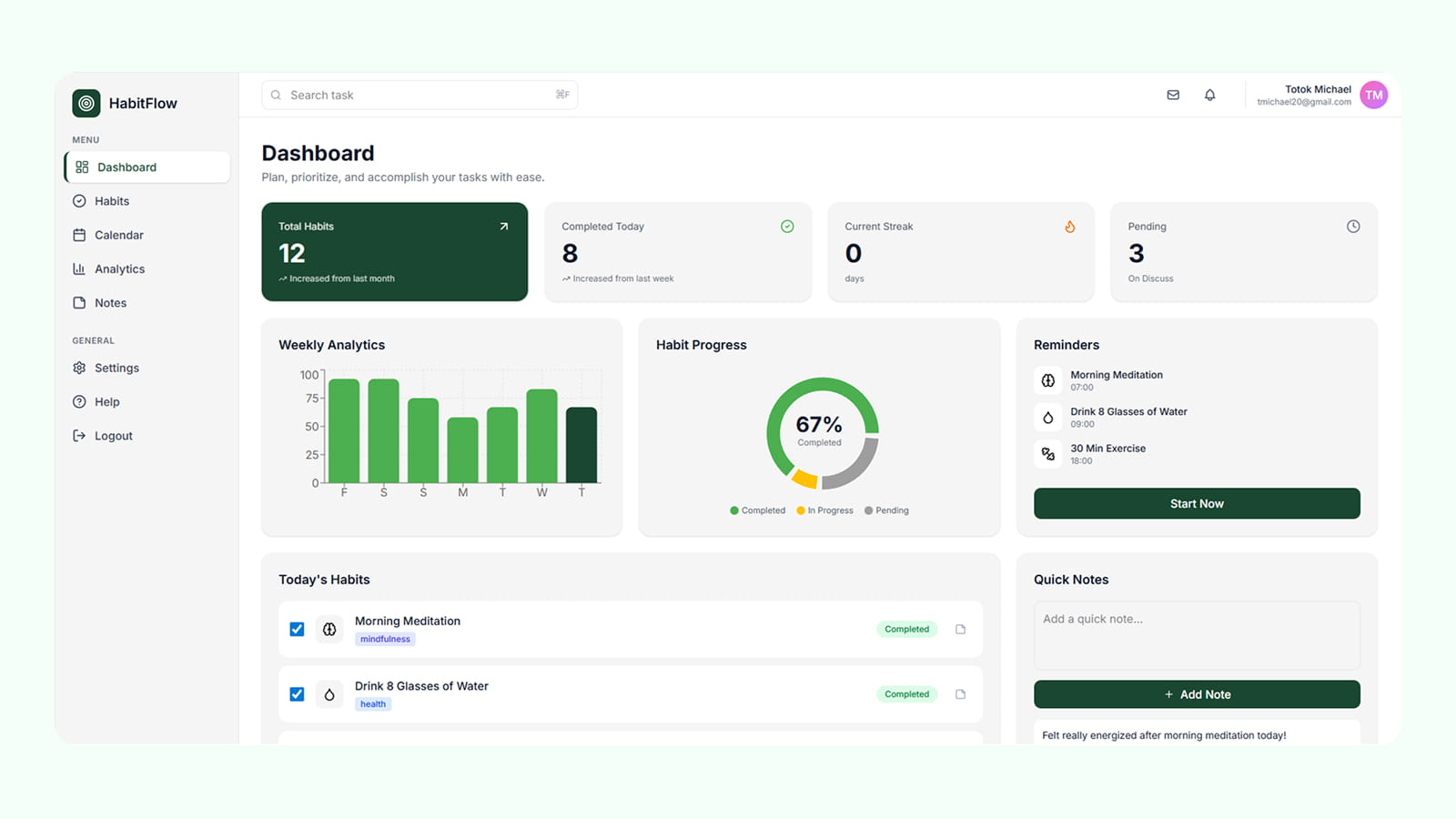Click the note icon beside Drink 8 Glasses habit
The height and width of the screenshot is (819, 1456).
[960, 694]
